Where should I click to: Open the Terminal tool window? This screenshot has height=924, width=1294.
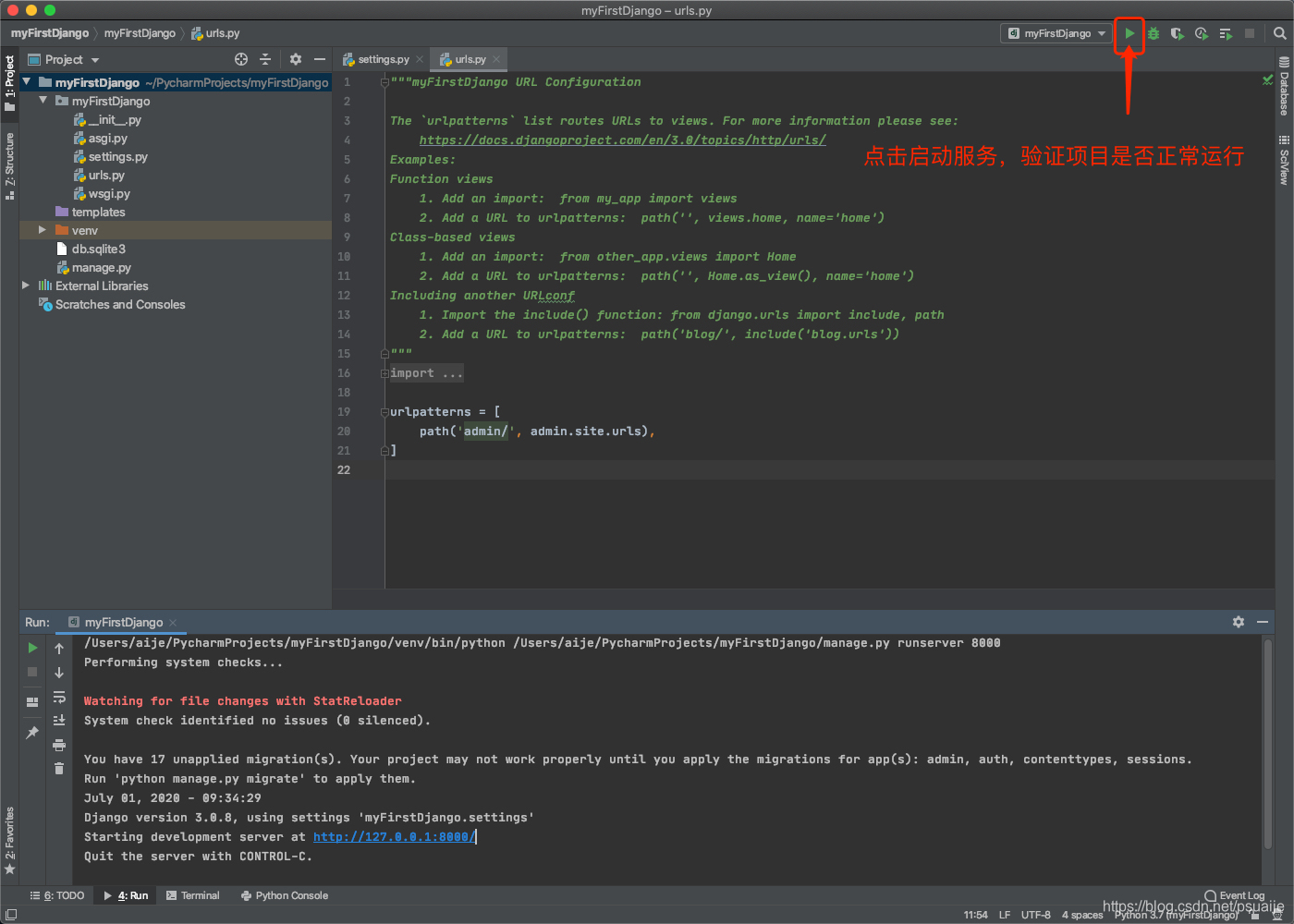pyautogui.click(x=193, y=895)
